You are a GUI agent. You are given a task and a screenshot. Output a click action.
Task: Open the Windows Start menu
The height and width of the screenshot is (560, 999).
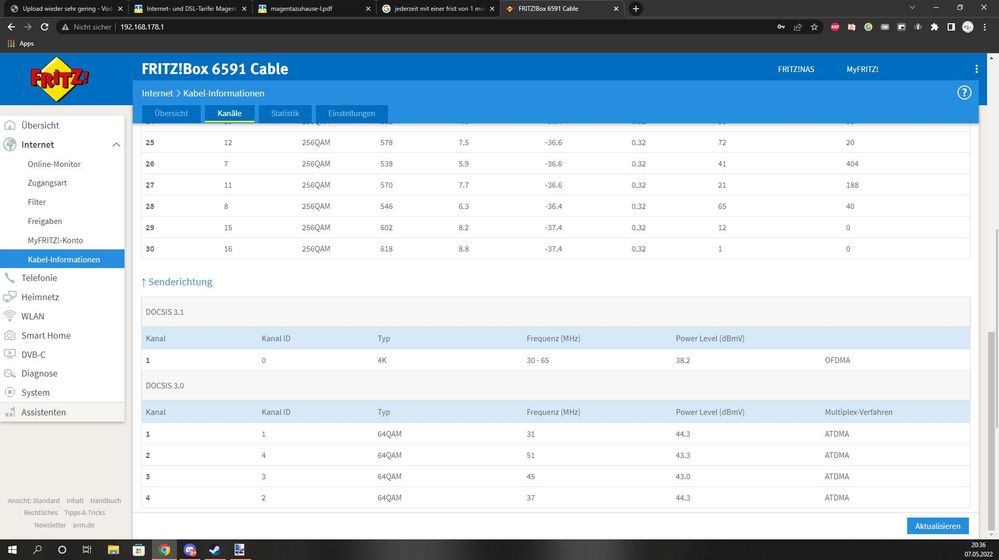click(x=11, y=549)
